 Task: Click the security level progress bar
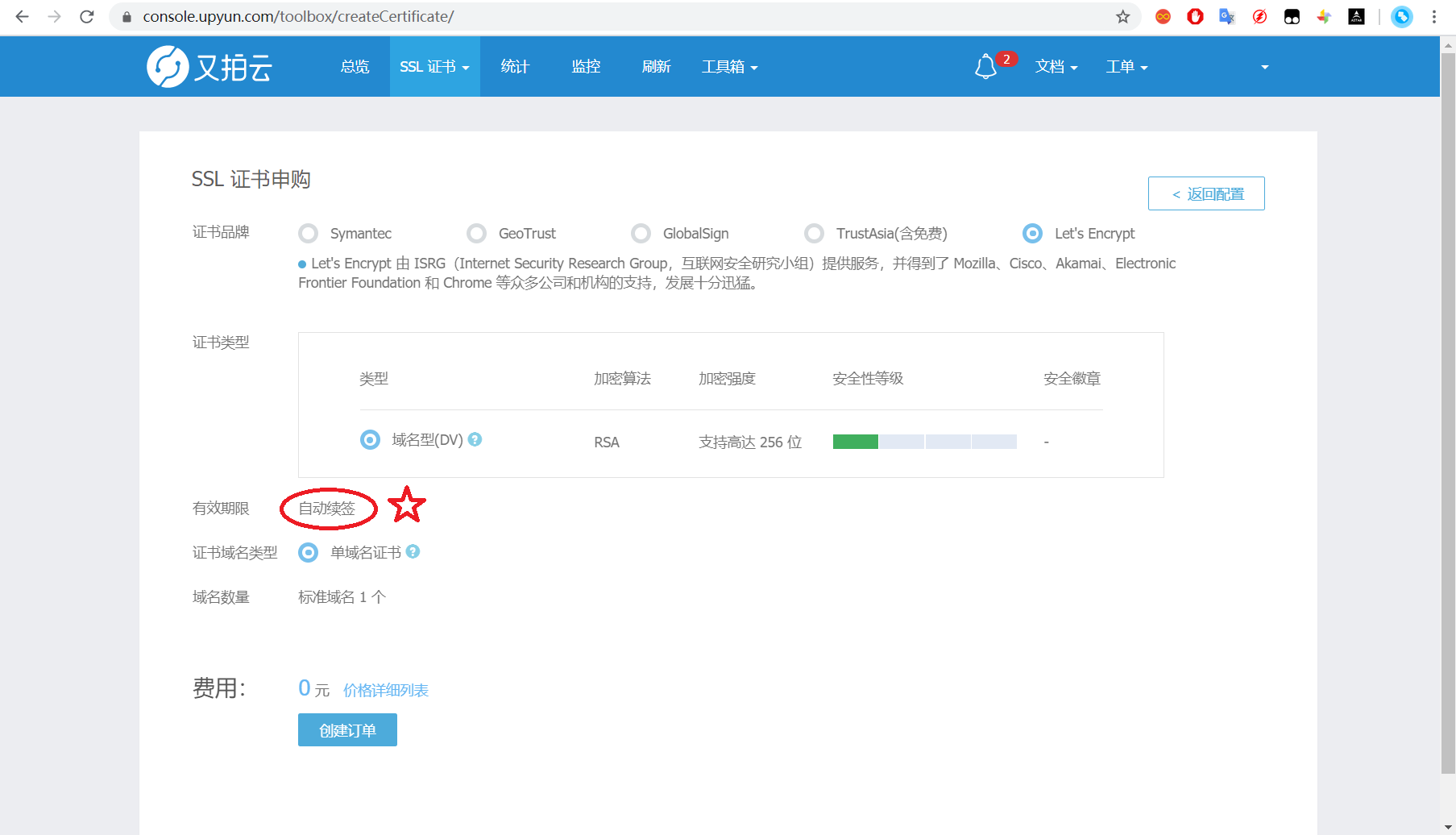[925, 442]
